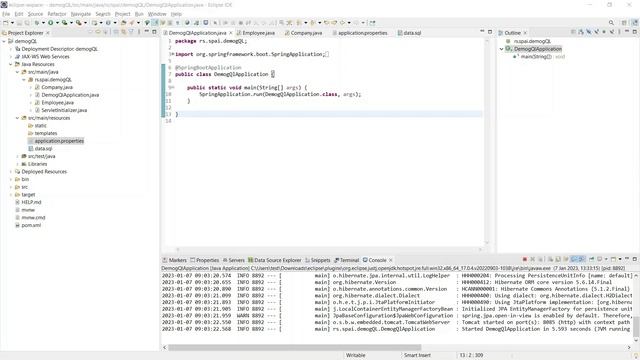The image size is (640, 360).
Task: Maximize the editor area
Action: click(490, 32)
